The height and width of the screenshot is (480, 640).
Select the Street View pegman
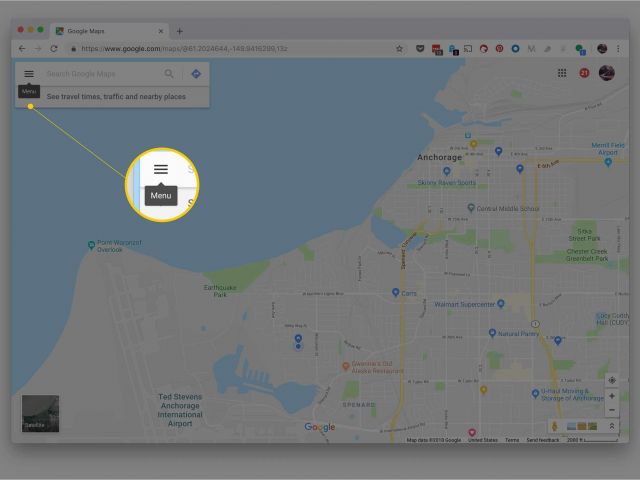coord(553,427)
